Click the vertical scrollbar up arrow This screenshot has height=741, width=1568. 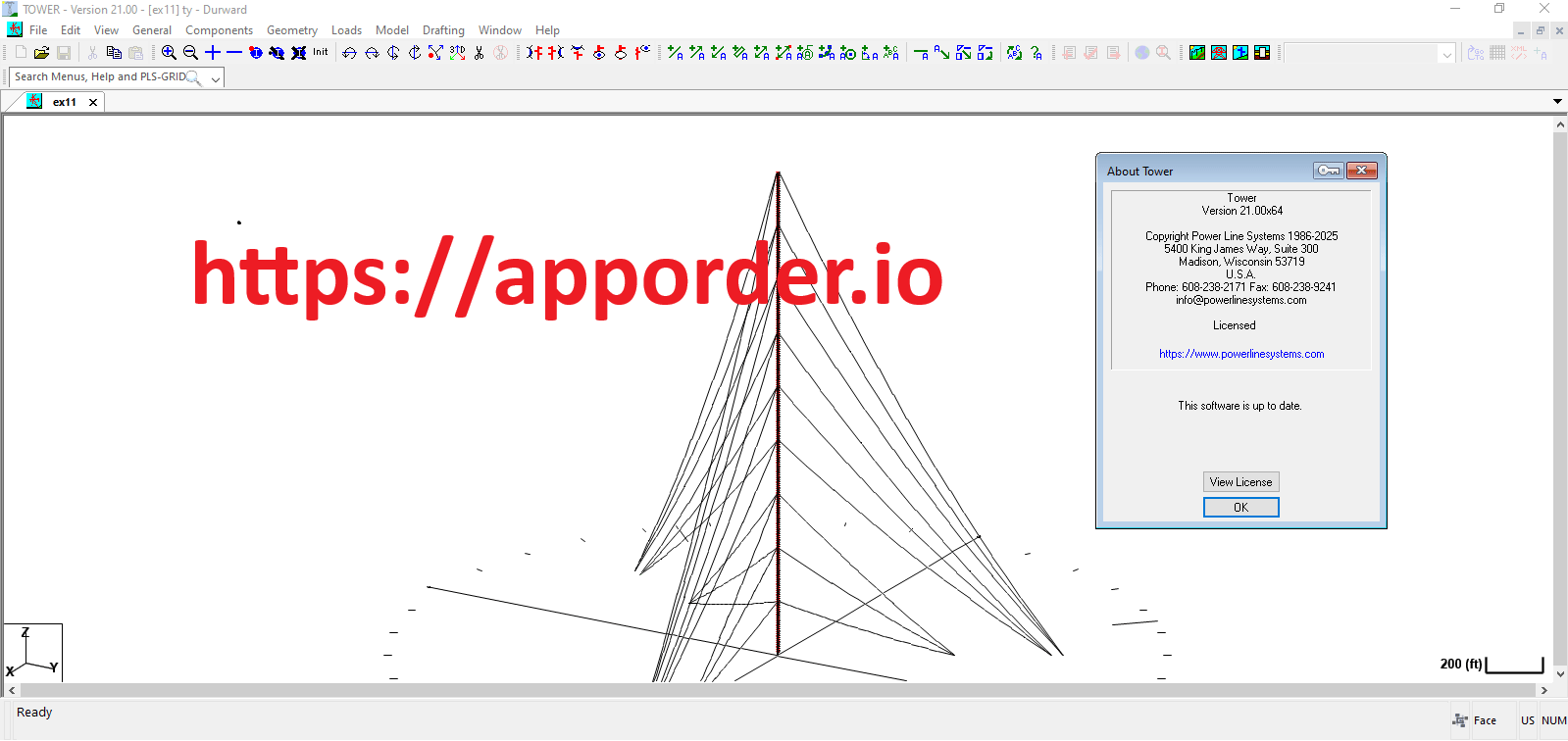pos(1560,124)
